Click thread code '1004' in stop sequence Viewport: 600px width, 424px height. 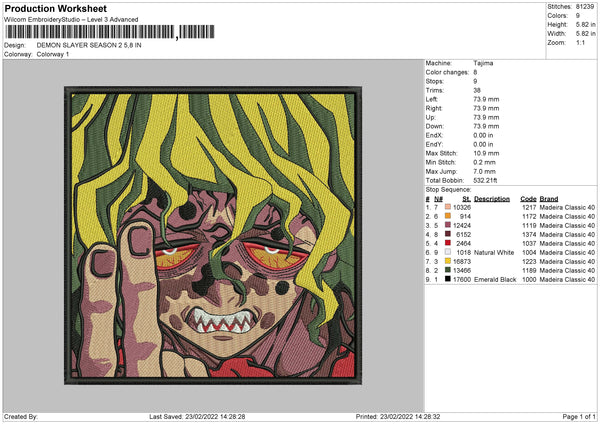(x=529, y=253)
